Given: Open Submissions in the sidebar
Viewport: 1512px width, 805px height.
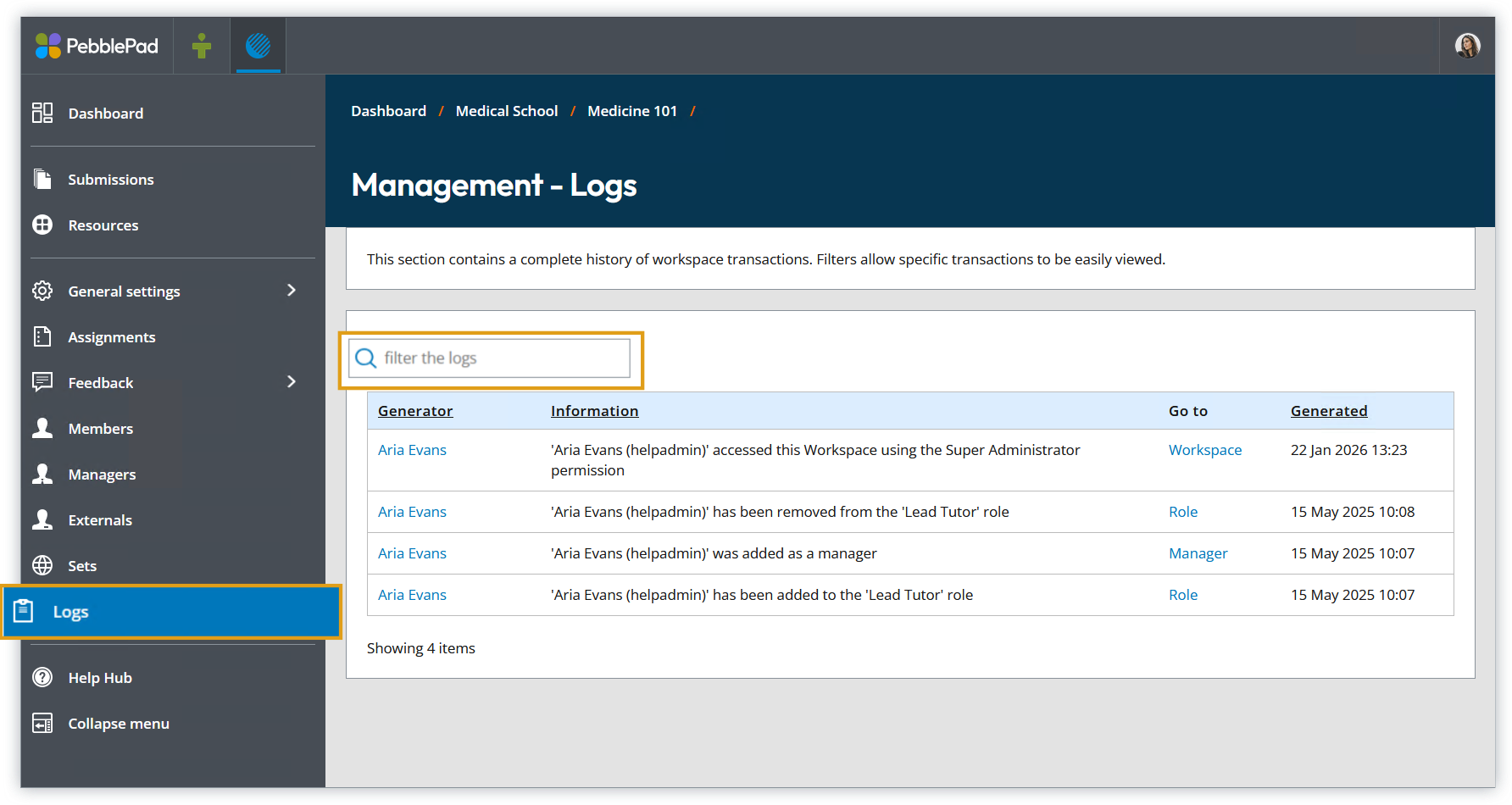Looking at the screenshot, I should [x=111, y=180].
